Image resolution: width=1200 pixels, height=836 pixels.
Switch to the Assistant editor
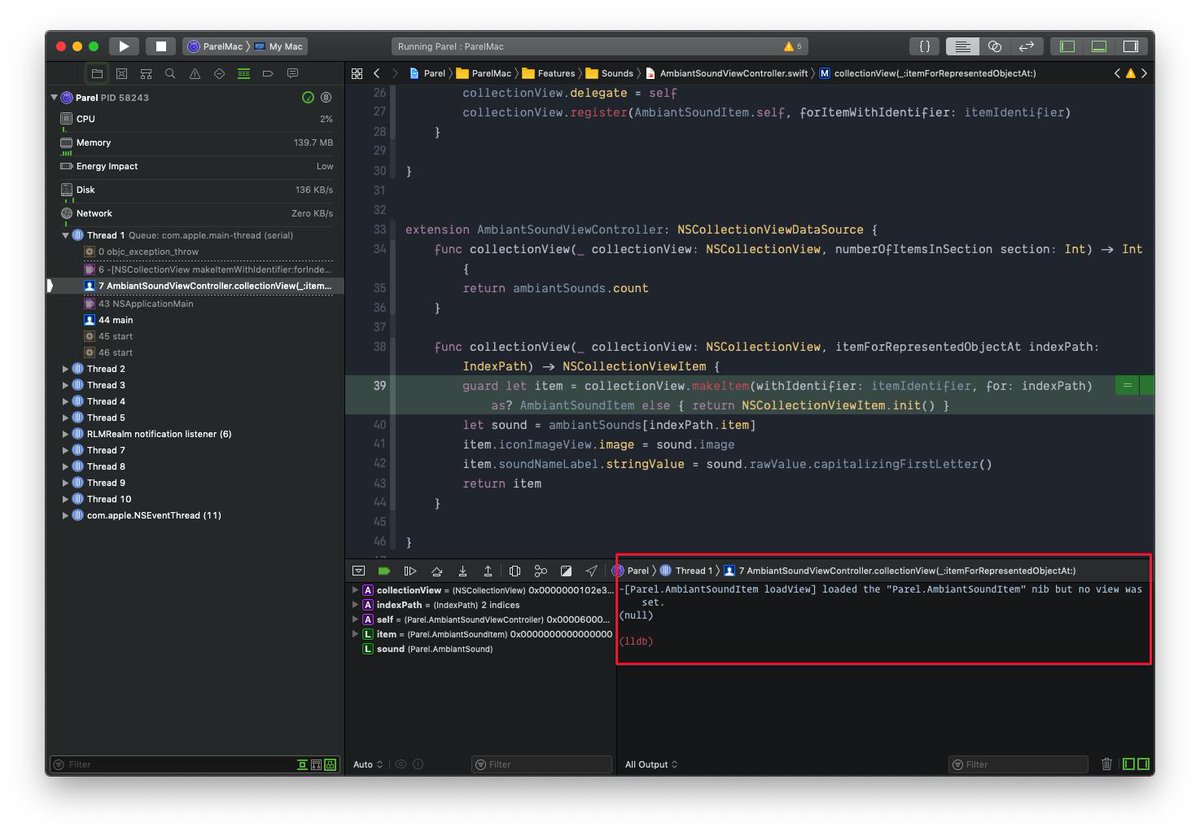tap(994, 46)
